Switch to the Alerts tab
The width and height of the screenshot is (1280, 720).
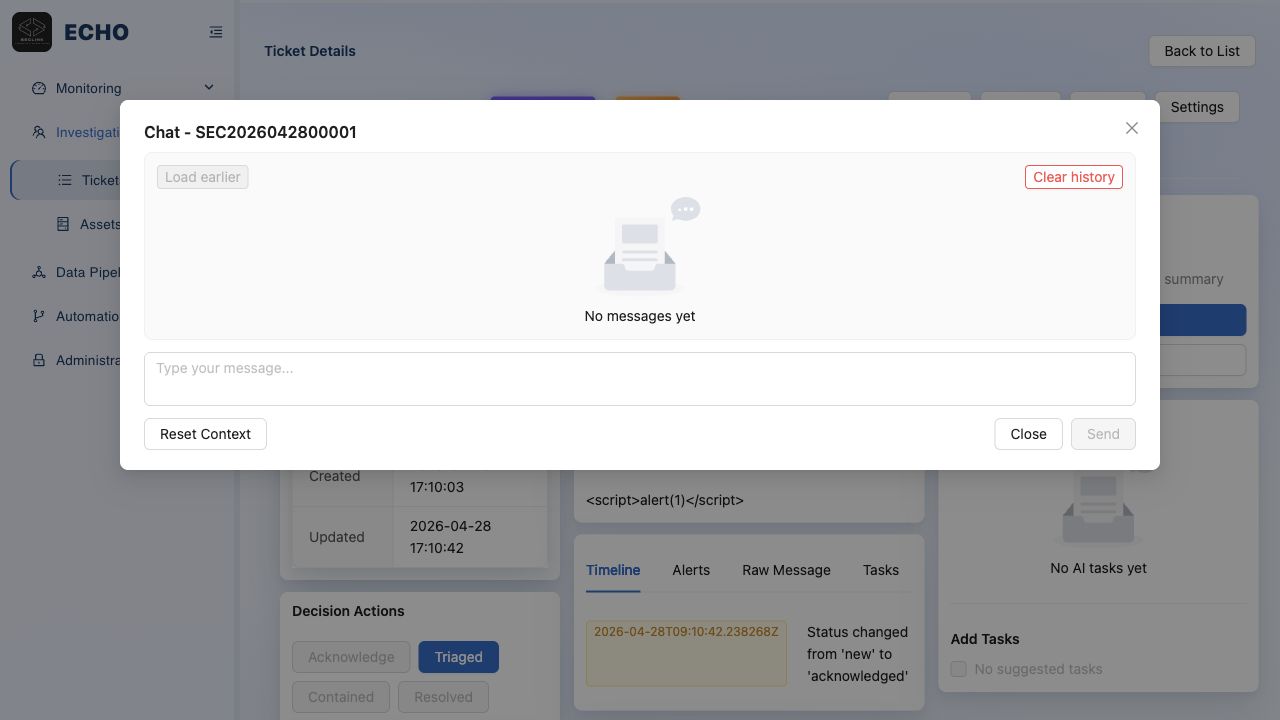[x=691, y=570]
